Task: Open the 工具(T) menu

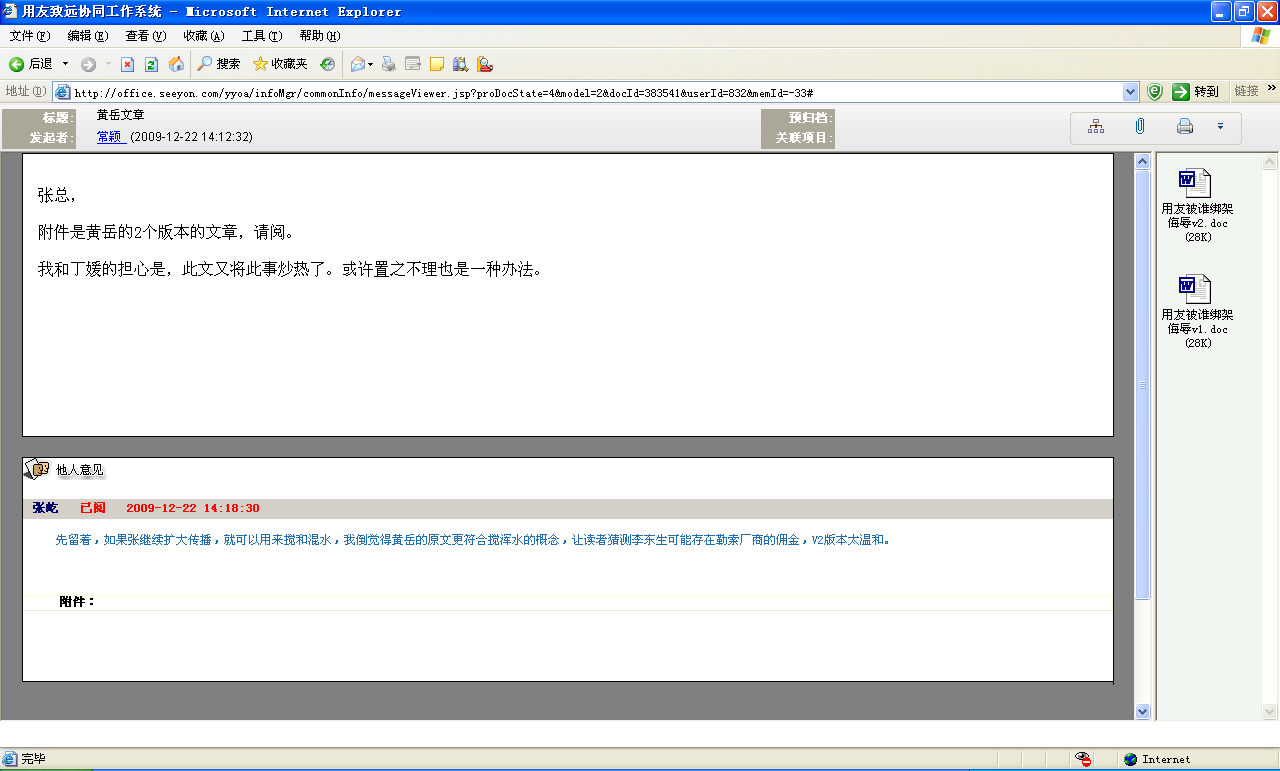Action: point(261,36)
